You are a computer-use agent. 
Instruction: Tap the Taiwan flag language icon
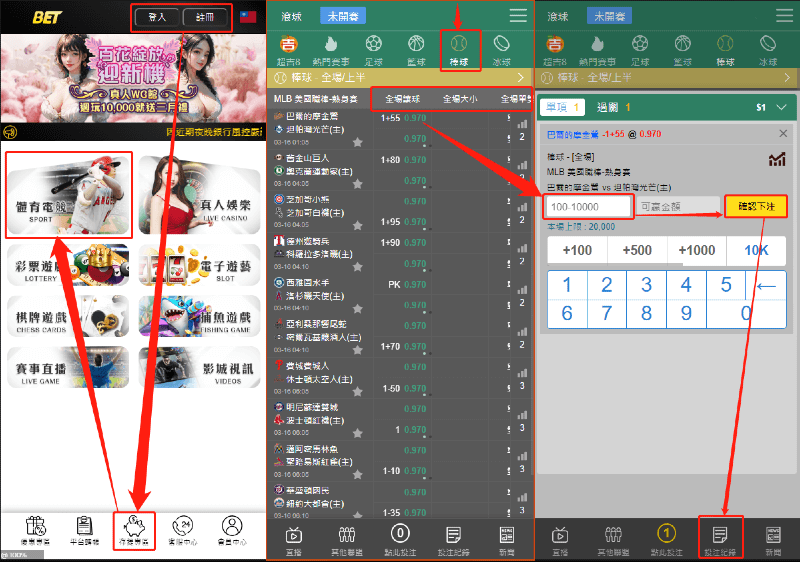(248, 17)
